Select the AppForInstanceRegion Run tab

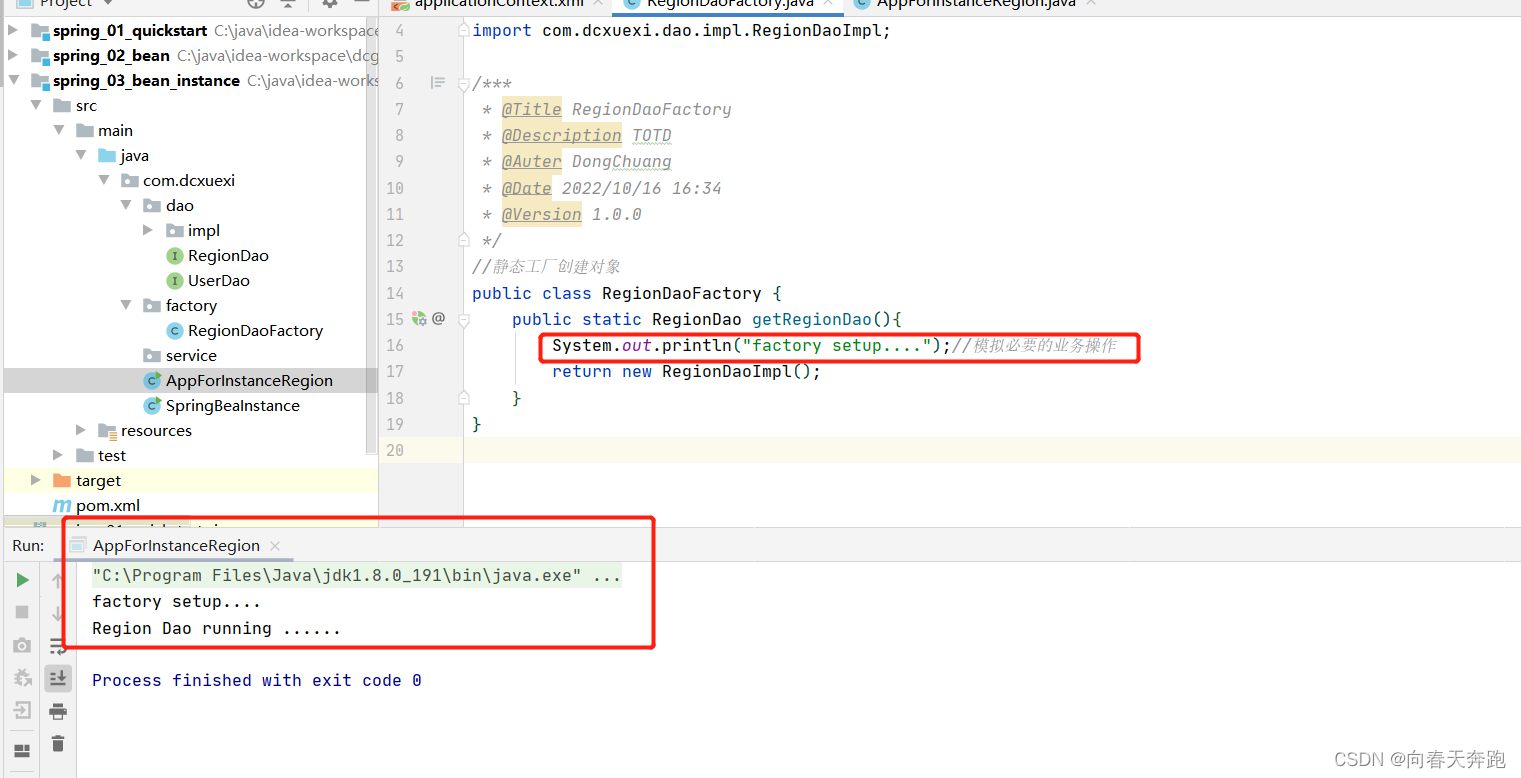point(176,546)
